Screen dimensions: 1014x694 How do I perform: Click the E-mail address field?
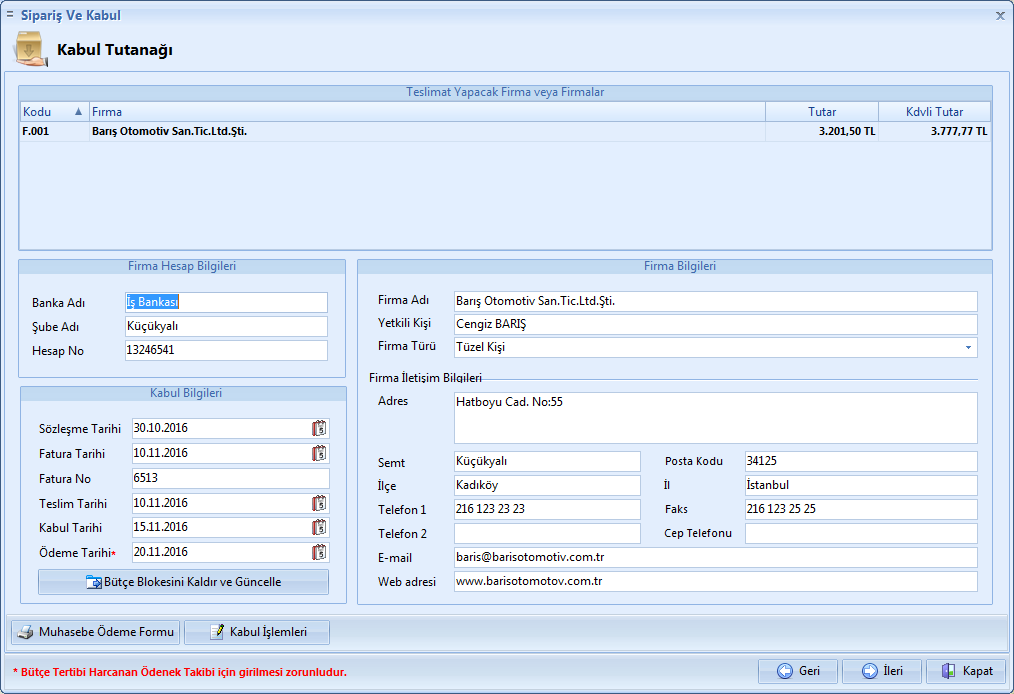point(715,557)
